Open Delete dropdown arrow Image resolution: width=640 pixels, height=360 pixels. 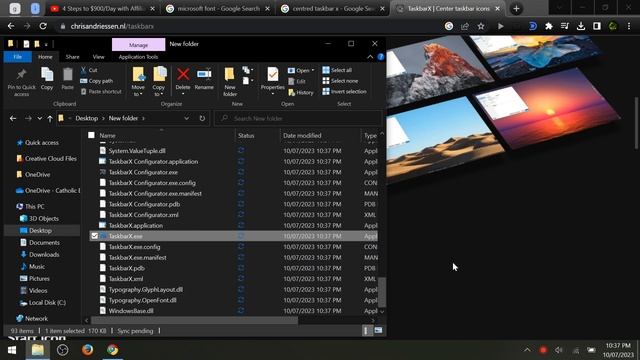coord(183,94)
